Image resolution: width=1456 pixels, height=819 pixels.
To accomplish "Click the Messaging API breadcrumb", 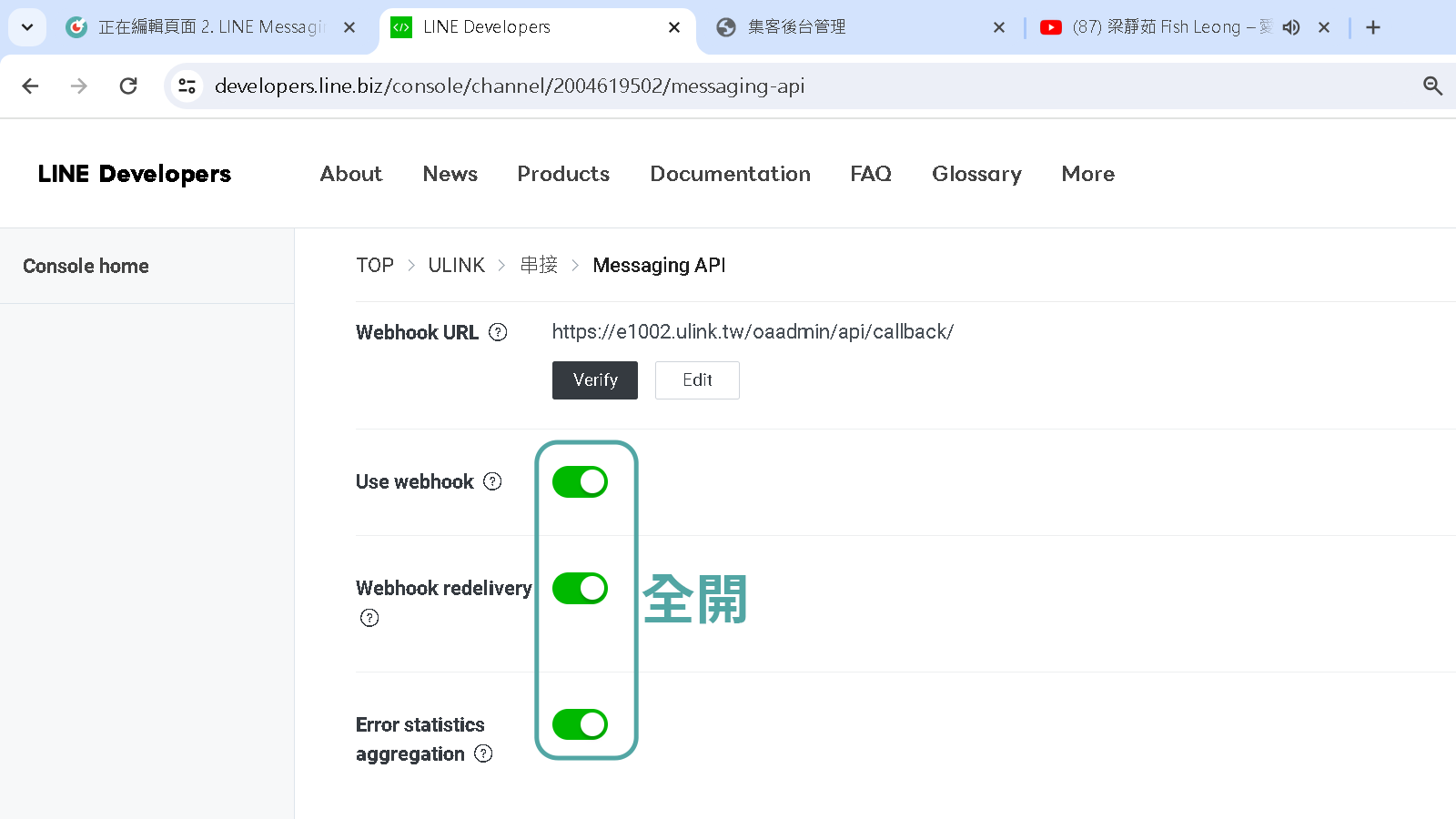I will pyautogui.click(x=659, y=265).
